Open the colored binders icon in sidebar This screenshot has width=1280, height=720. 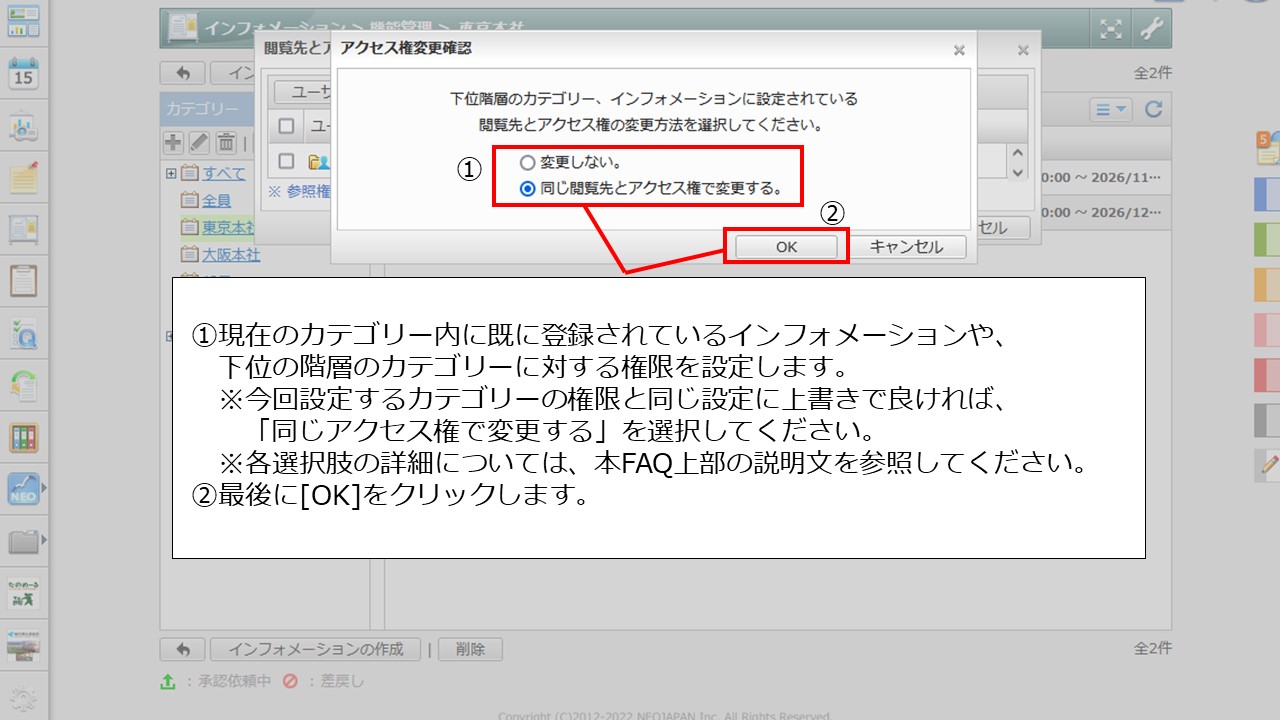(x=23, y=437)
